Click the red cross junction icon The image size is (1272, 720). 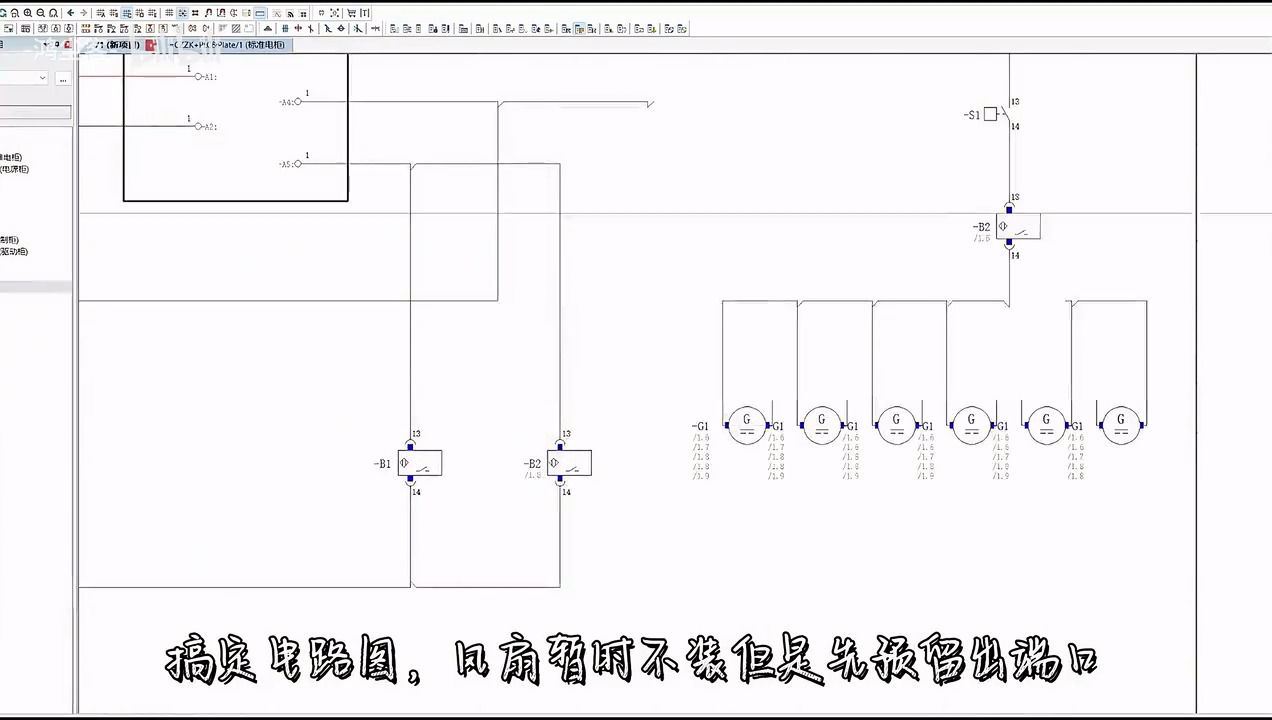point(298,29)
